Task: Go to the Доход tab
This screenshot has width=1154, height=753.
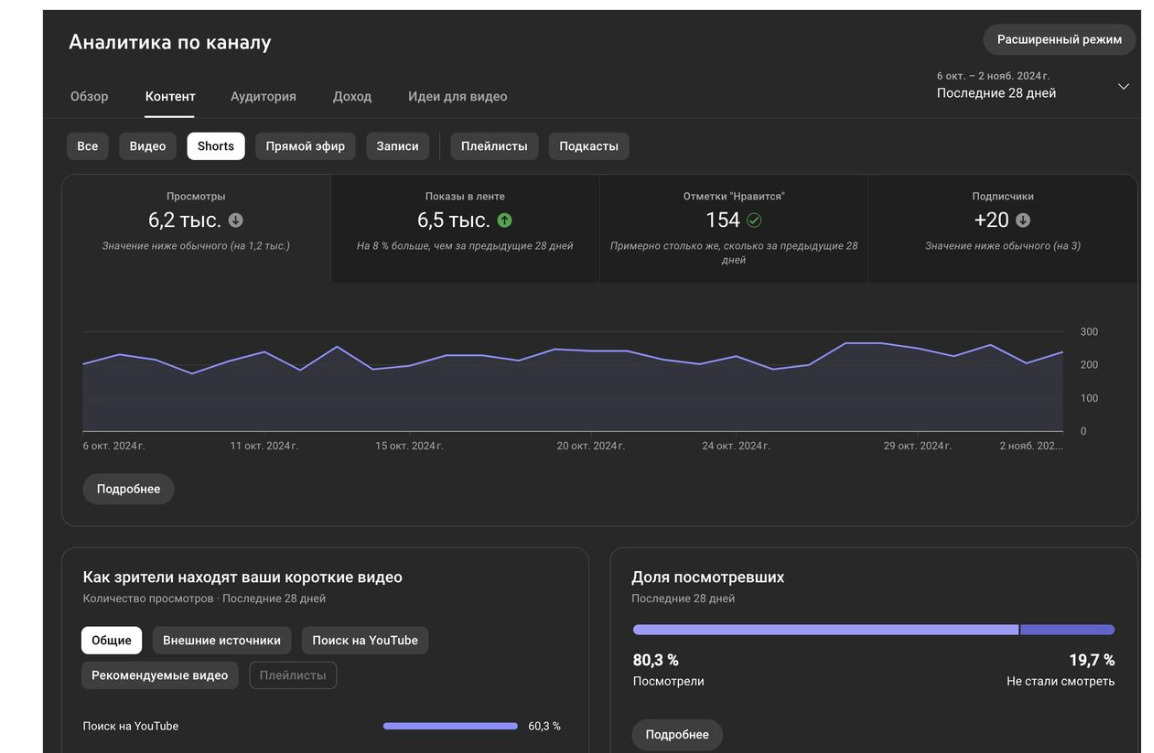Action: pos(352,96)
